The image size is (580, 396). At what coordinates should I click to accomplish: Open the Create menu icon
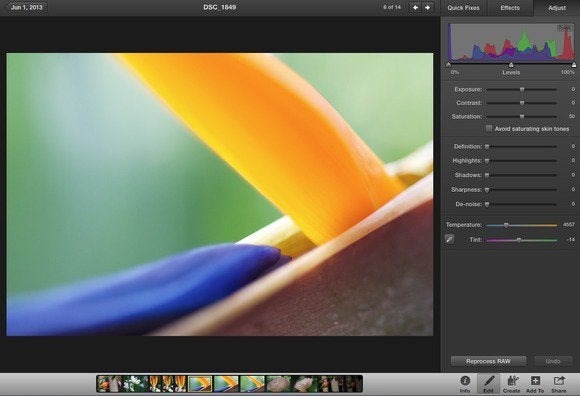point(512,384)
